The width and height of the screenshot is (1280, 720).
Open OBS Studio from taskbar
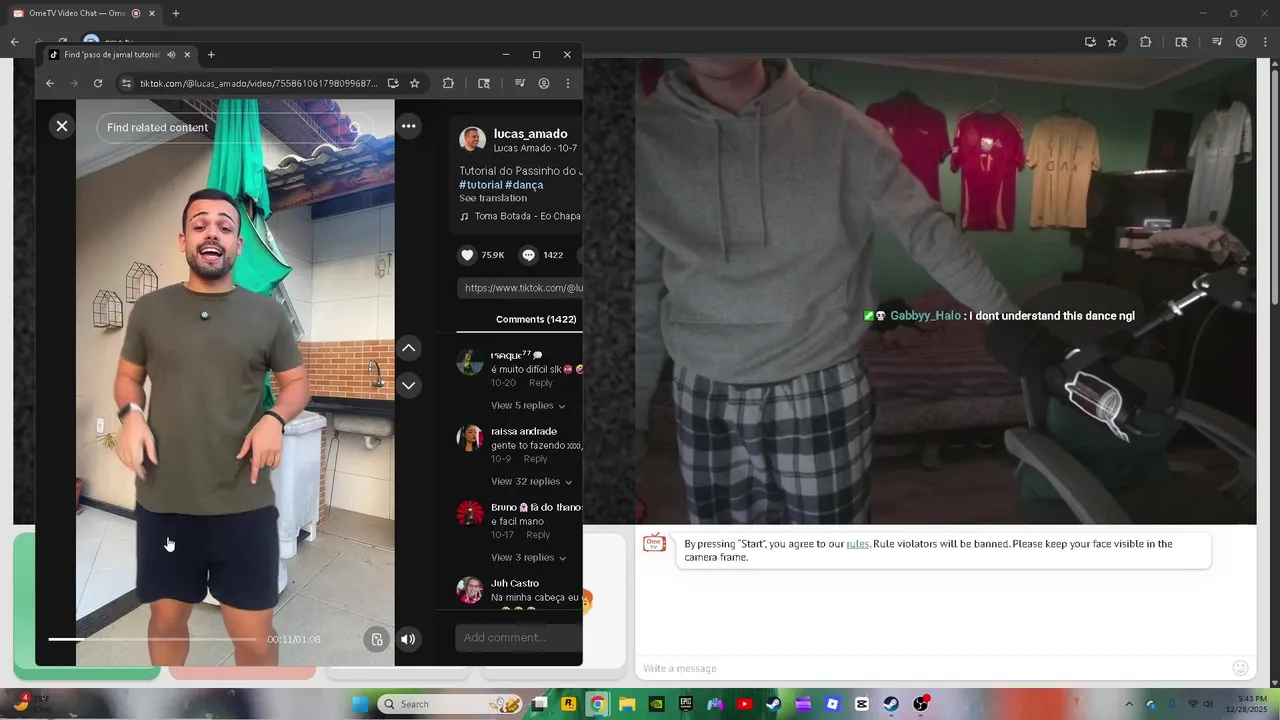(921, 704)
